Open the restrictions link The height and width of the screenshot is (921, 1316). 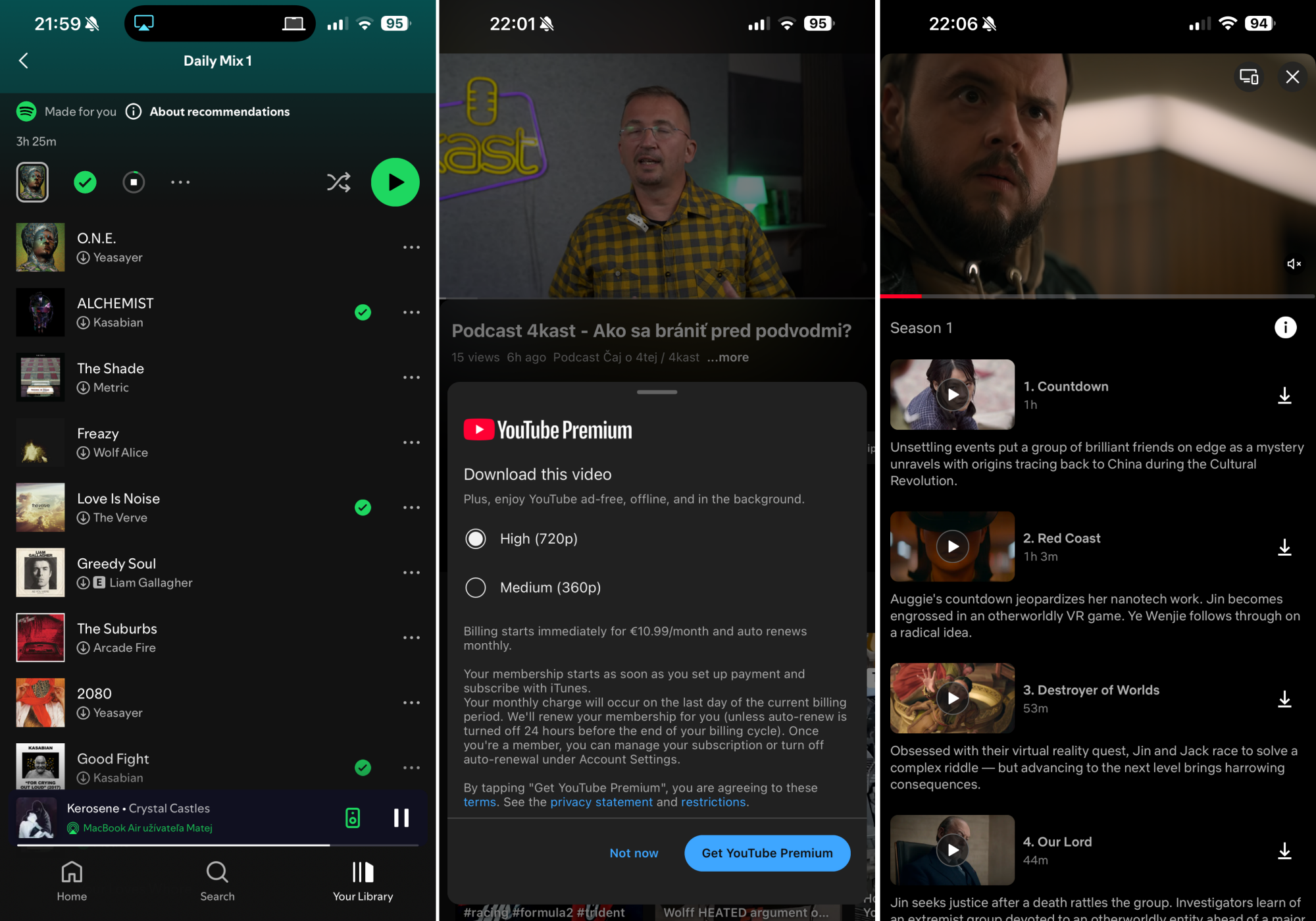click(713, 802)
